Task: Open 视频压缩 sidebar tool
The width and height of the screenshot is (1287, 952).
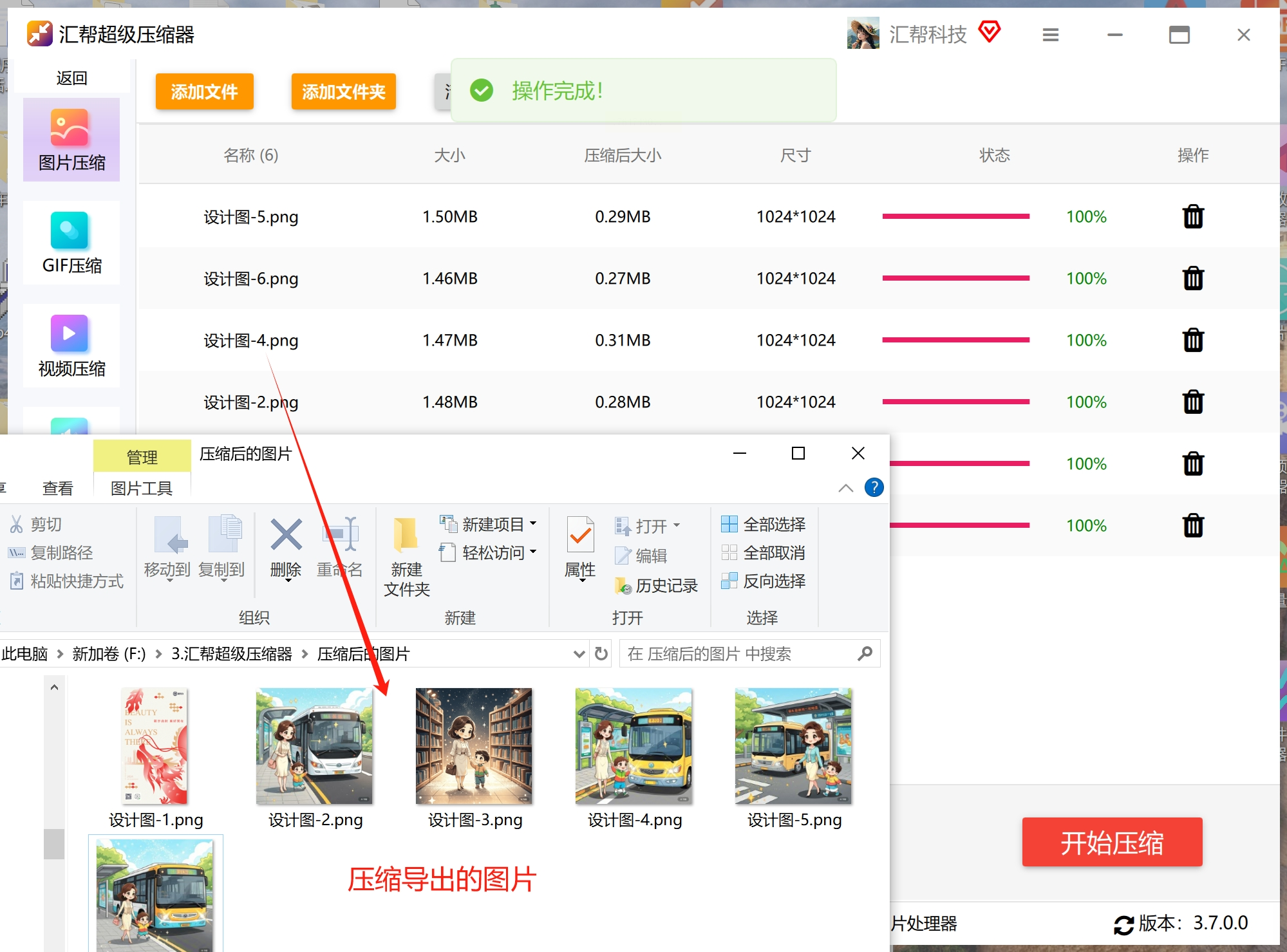Action: pyautogui.click(x=71, y=346)
